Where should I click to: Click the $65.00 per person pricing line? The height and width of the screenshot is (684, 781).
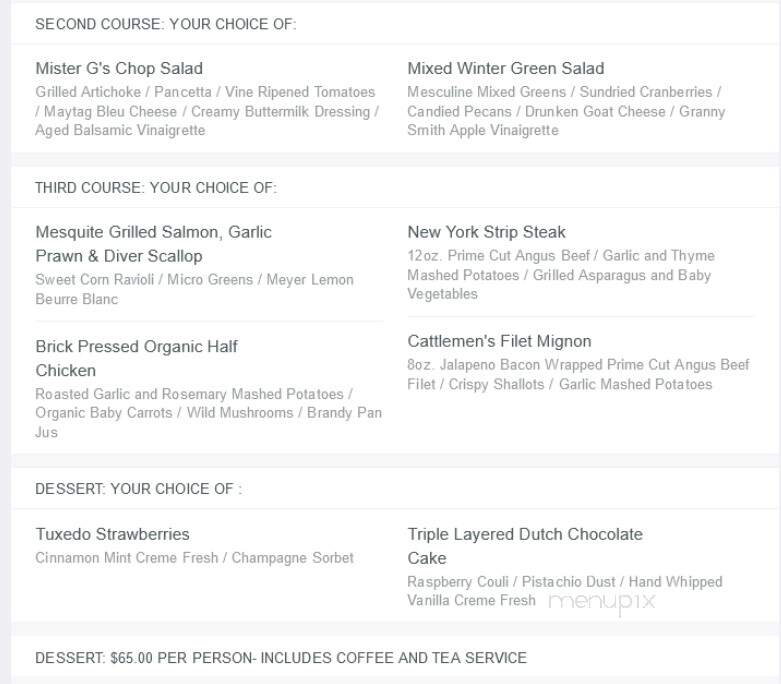[281, 658]
